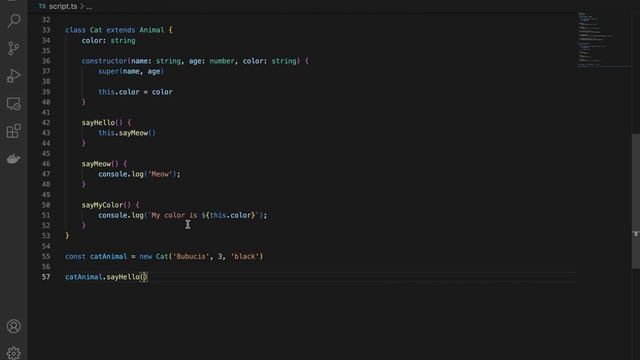Click 'class Cat extends Animal' line
This screenshot has height=360, width=640.
pyautogui.click(x=119, y=30)
